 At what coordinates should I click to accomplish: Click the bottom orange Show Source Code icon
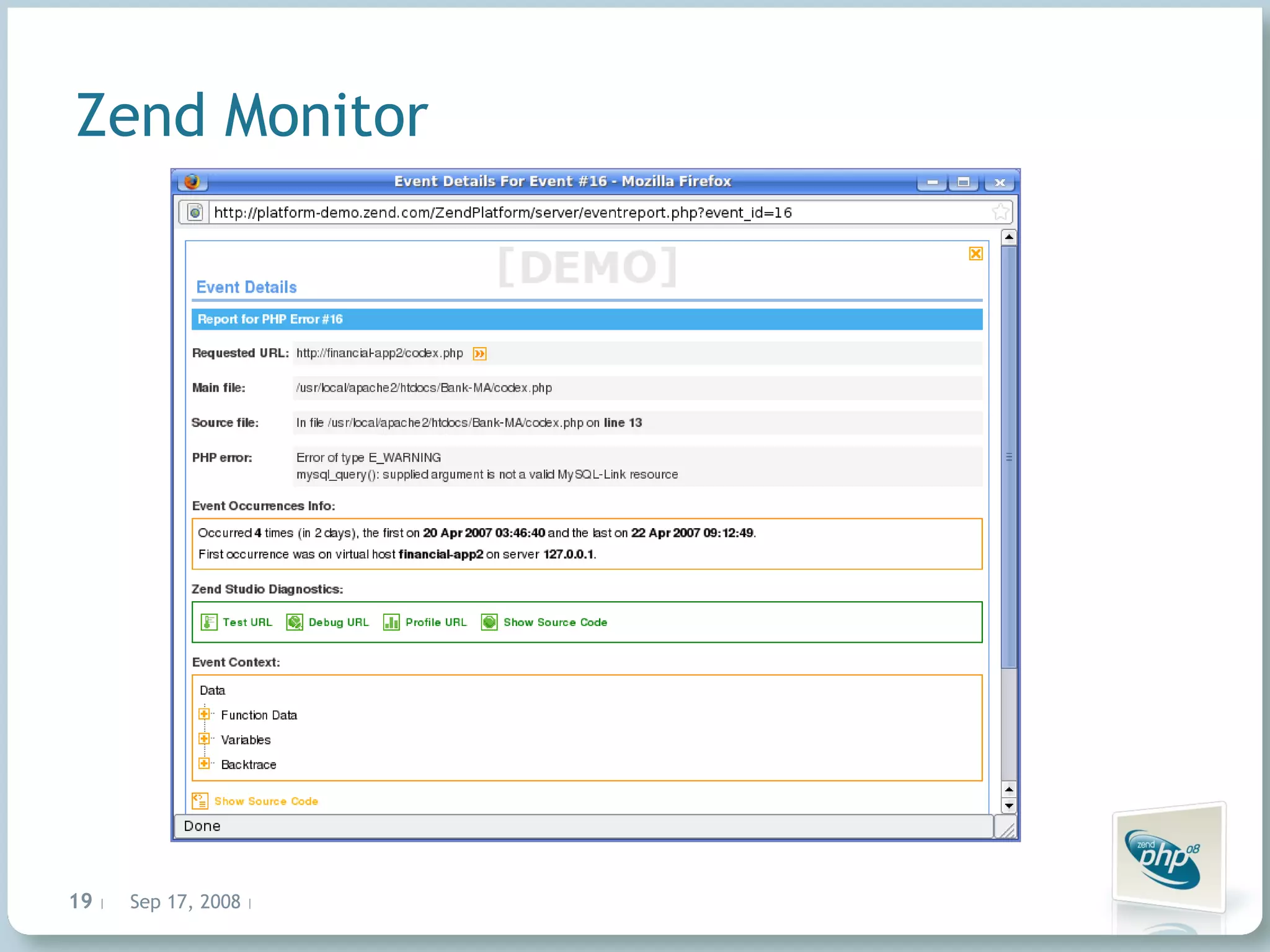point(200,801)
